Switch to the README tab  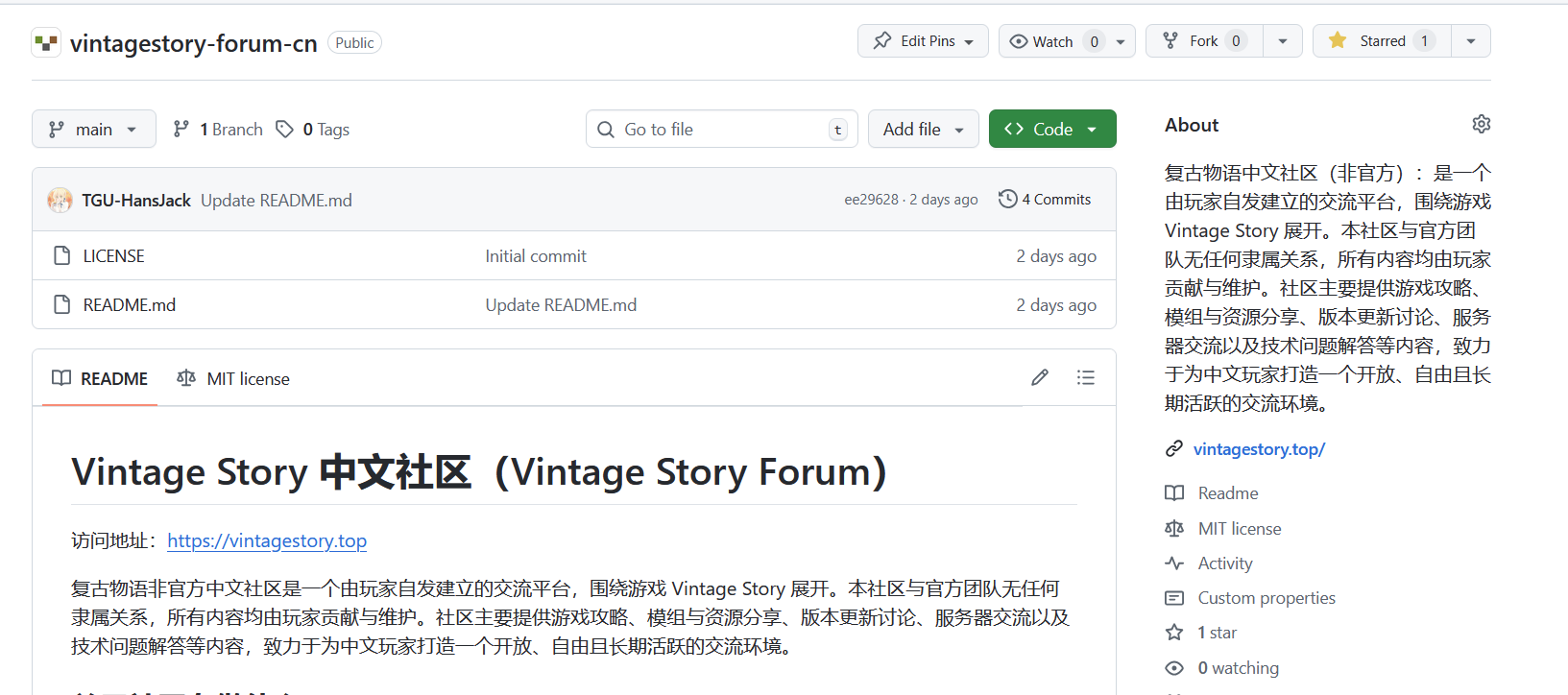point(100,378)
